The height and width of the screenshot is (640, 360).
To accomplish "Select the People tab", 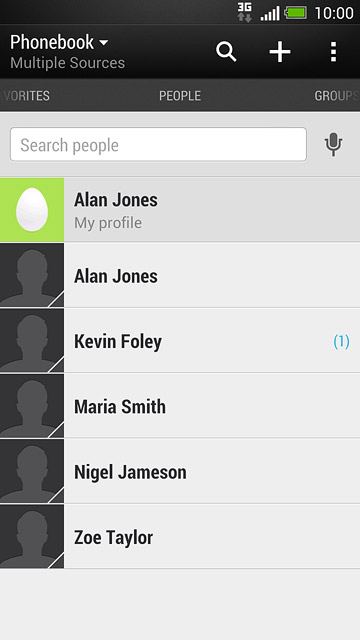I will (180, 96).
